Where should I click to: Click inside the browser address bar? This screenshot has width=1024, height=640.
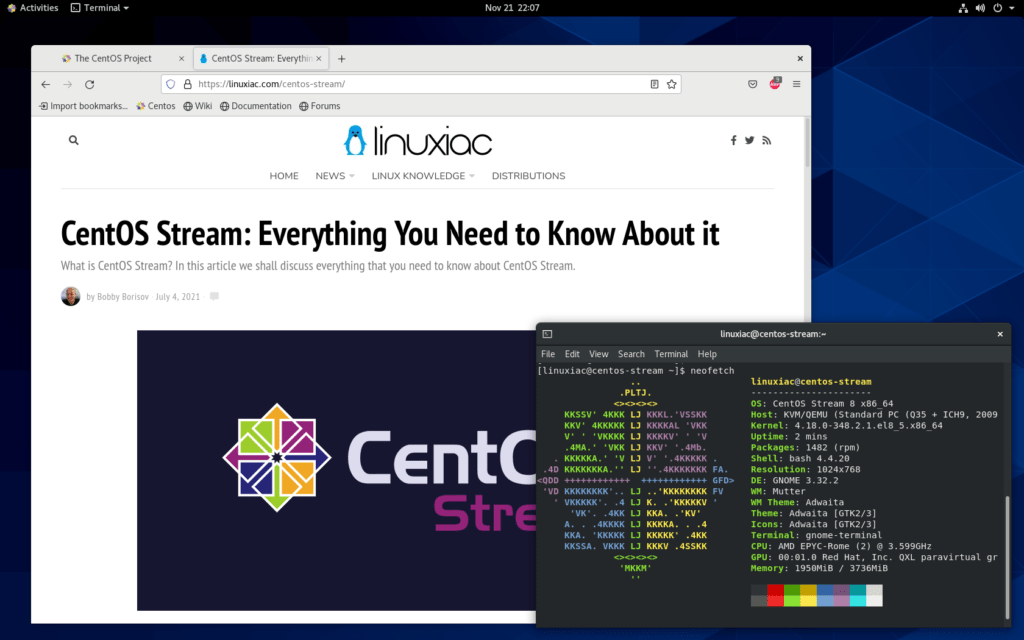coord(400,84)
